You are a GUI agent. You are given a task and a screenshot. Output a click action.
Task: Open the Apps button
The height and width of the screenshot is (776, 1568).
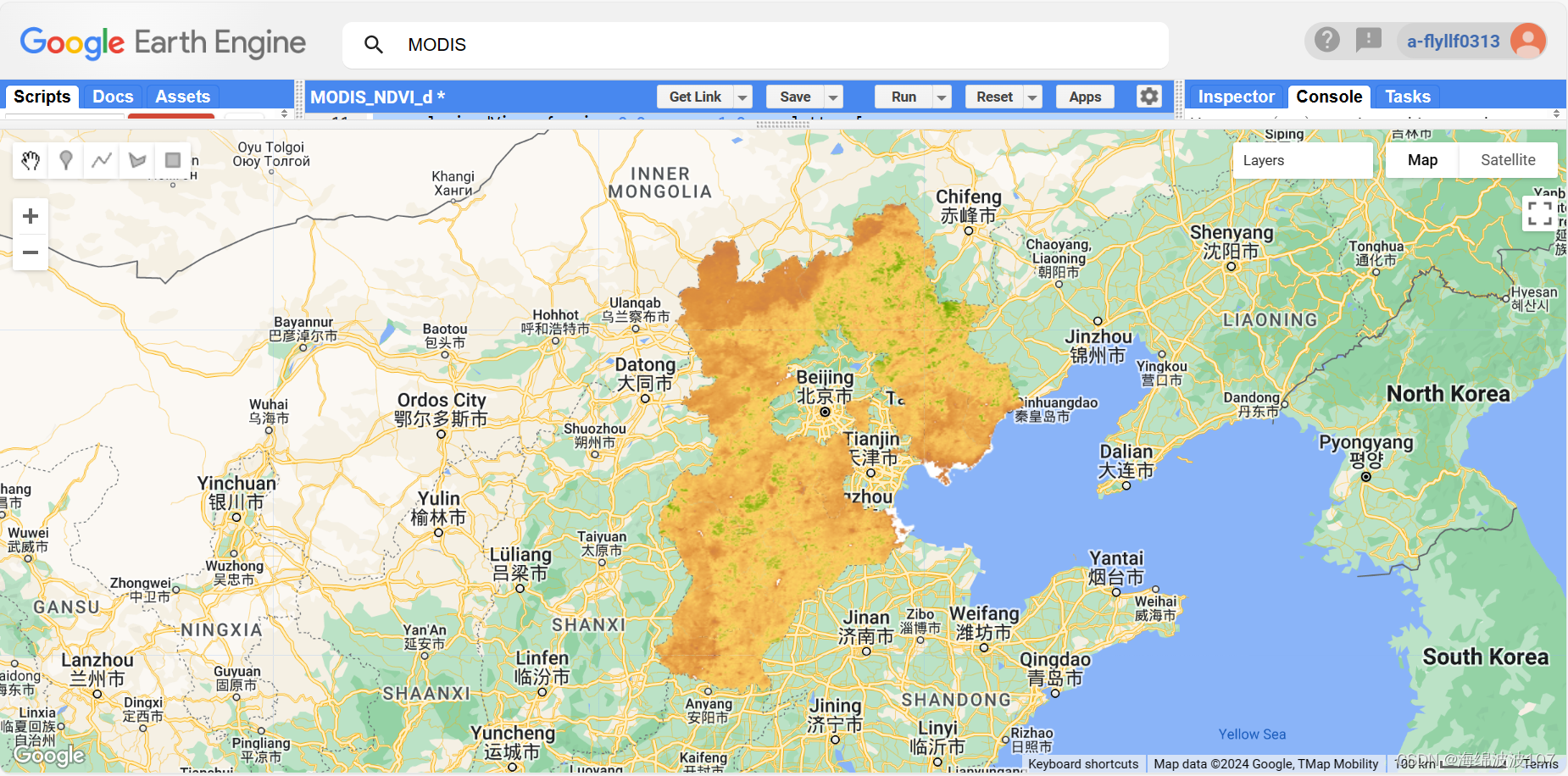1085,97
